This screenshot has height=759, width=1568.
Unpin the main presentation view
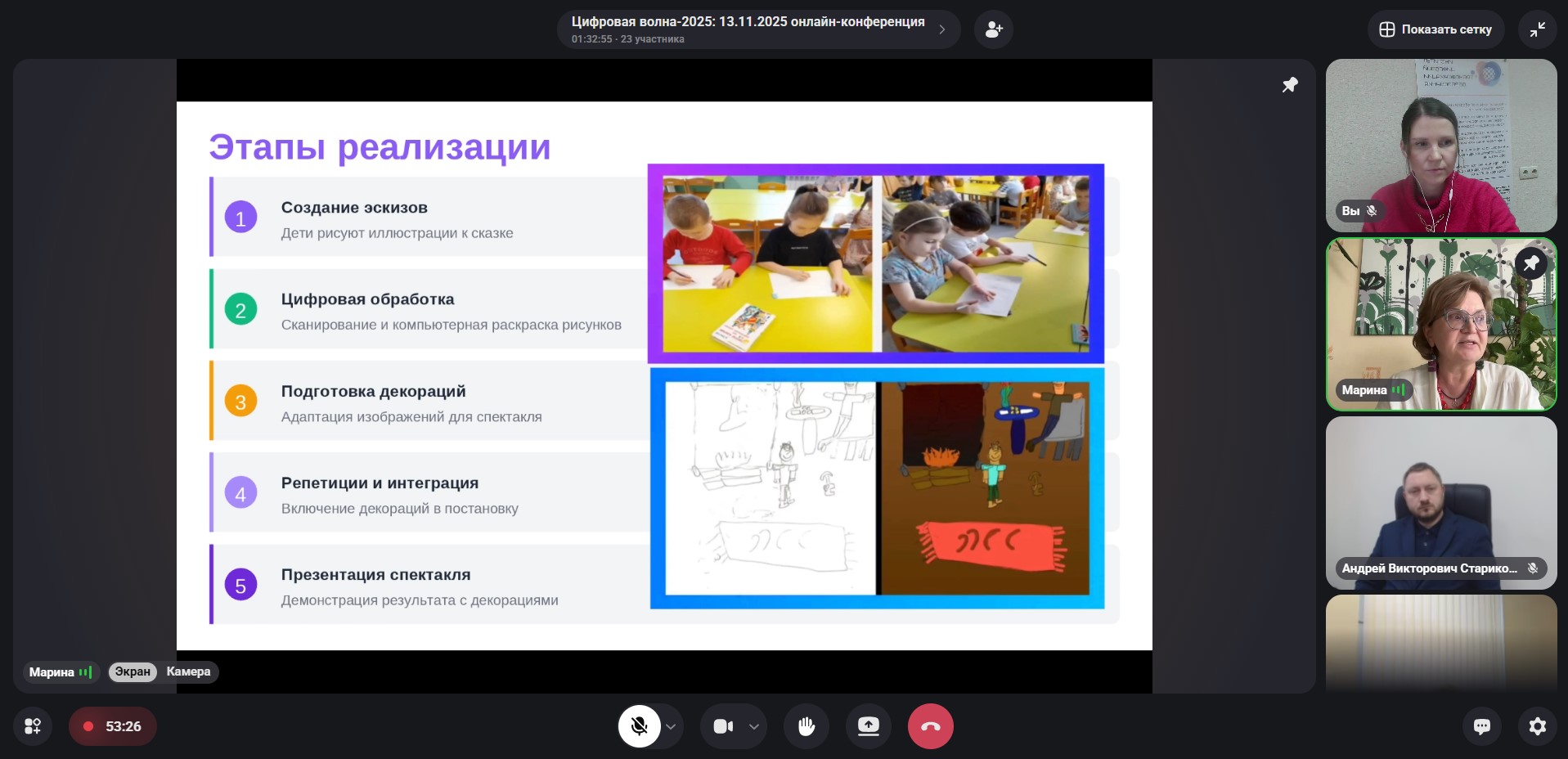1290,85
